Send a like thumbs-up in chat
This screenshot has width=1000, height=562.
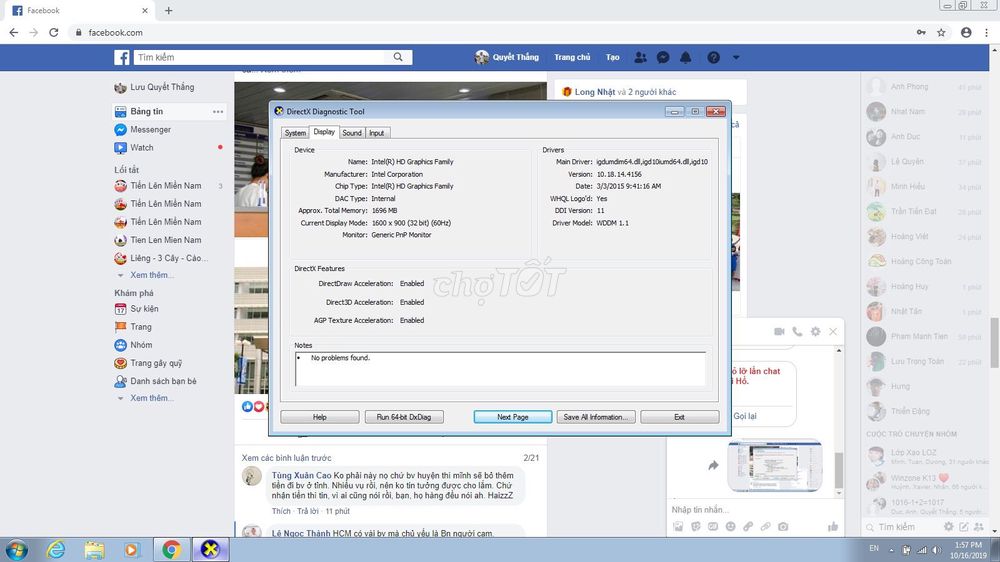pos(832,526)
